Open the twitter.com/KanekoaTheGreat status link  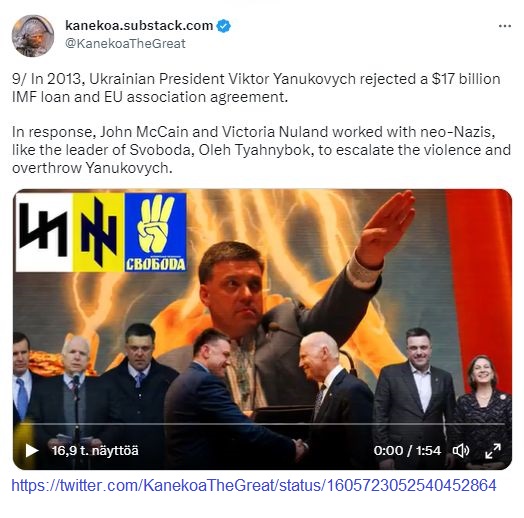click(254, 485)
